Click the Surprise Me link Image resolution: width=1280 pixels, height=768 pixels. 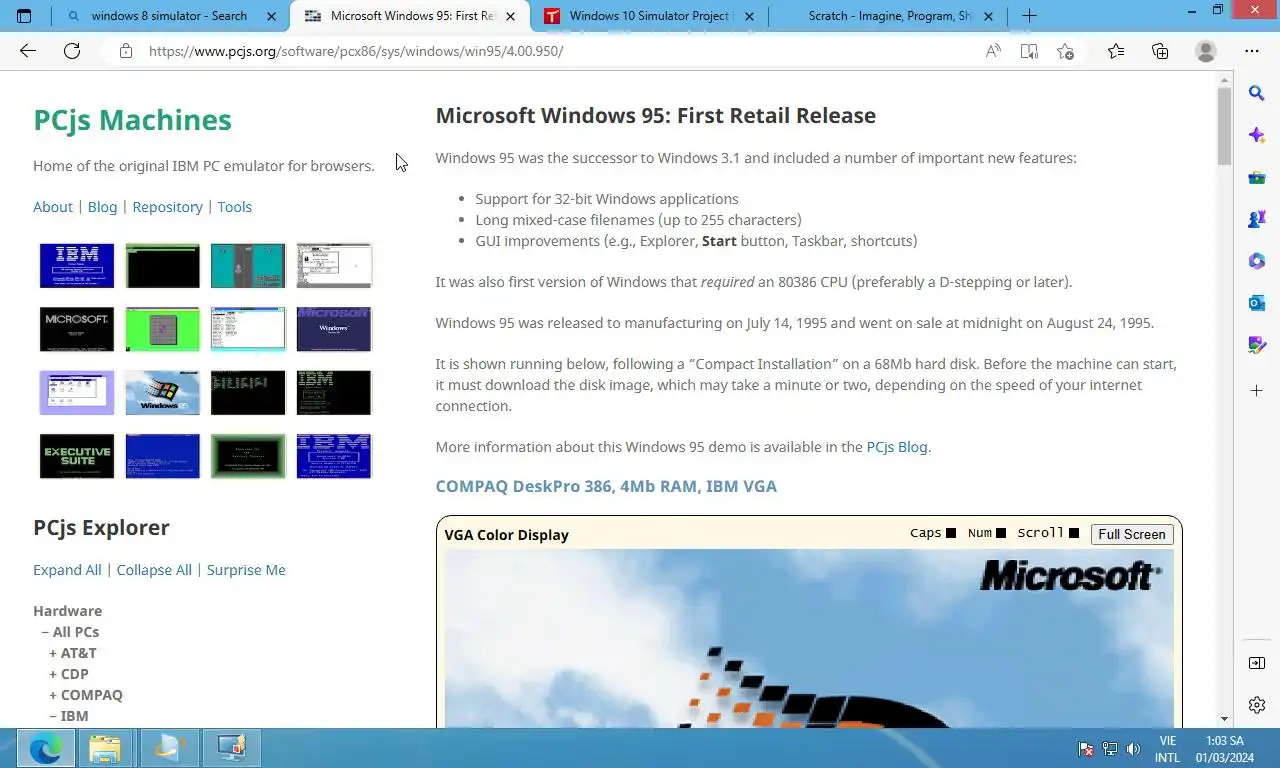pyautogui.click(x=246, y=570)
